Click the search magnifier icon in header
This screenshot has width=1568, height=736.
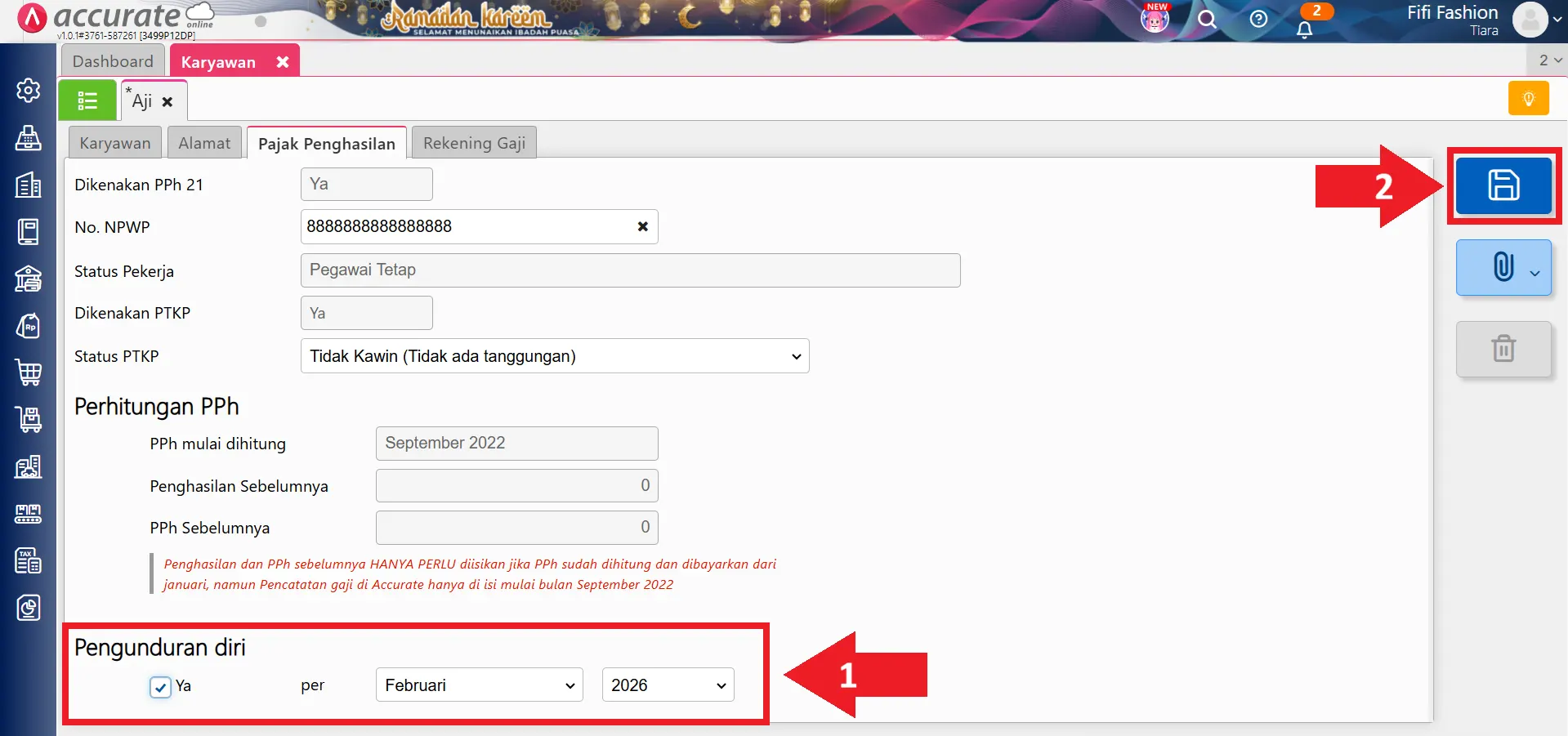click(x=1207, y=20)
